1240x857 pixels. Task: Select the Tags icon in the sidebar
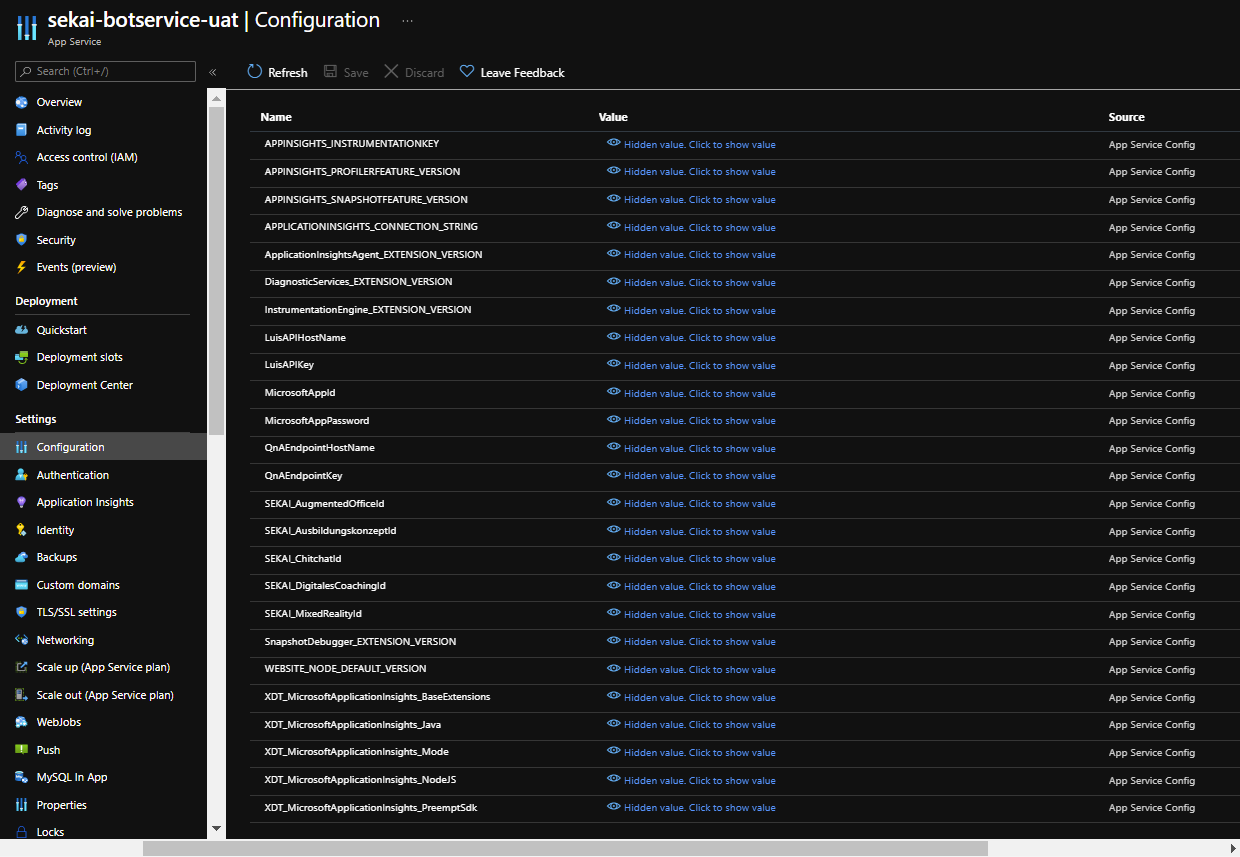click(x=21, y=184)
